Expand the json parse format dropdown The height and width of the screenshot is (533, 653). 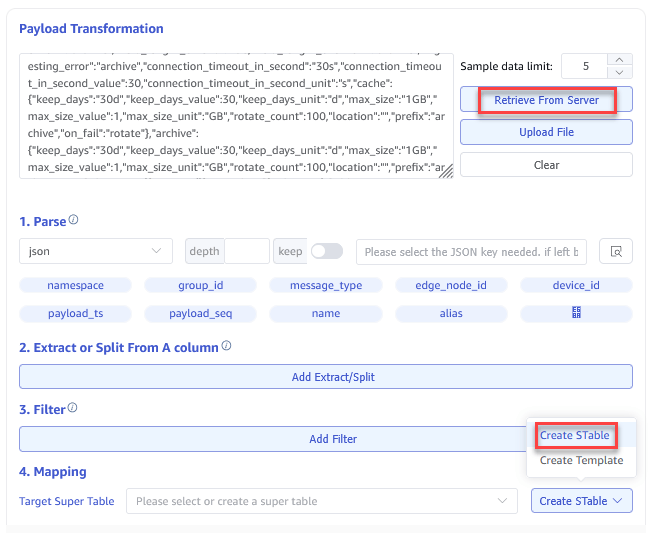tap(95, 251)
